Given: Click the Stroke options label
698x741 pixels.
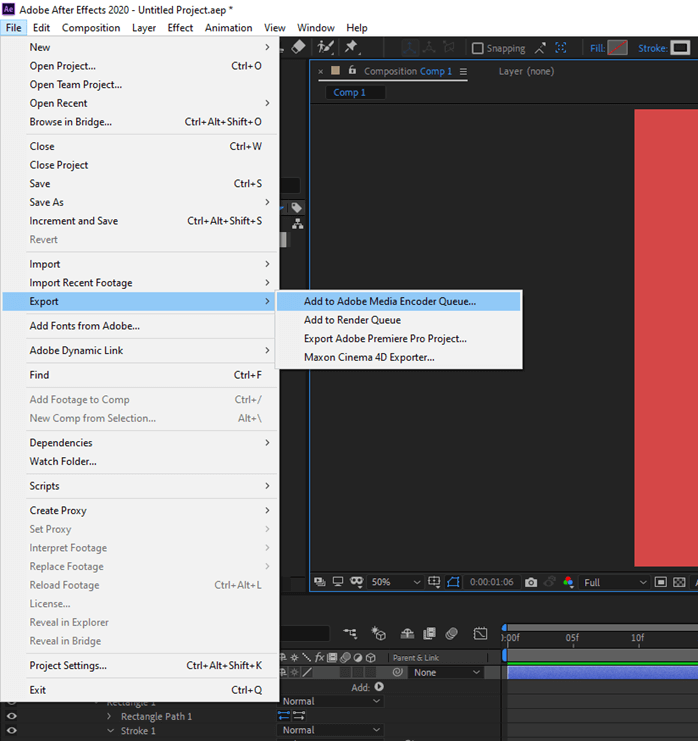Looking at the screenshot, I should [652, 48].
